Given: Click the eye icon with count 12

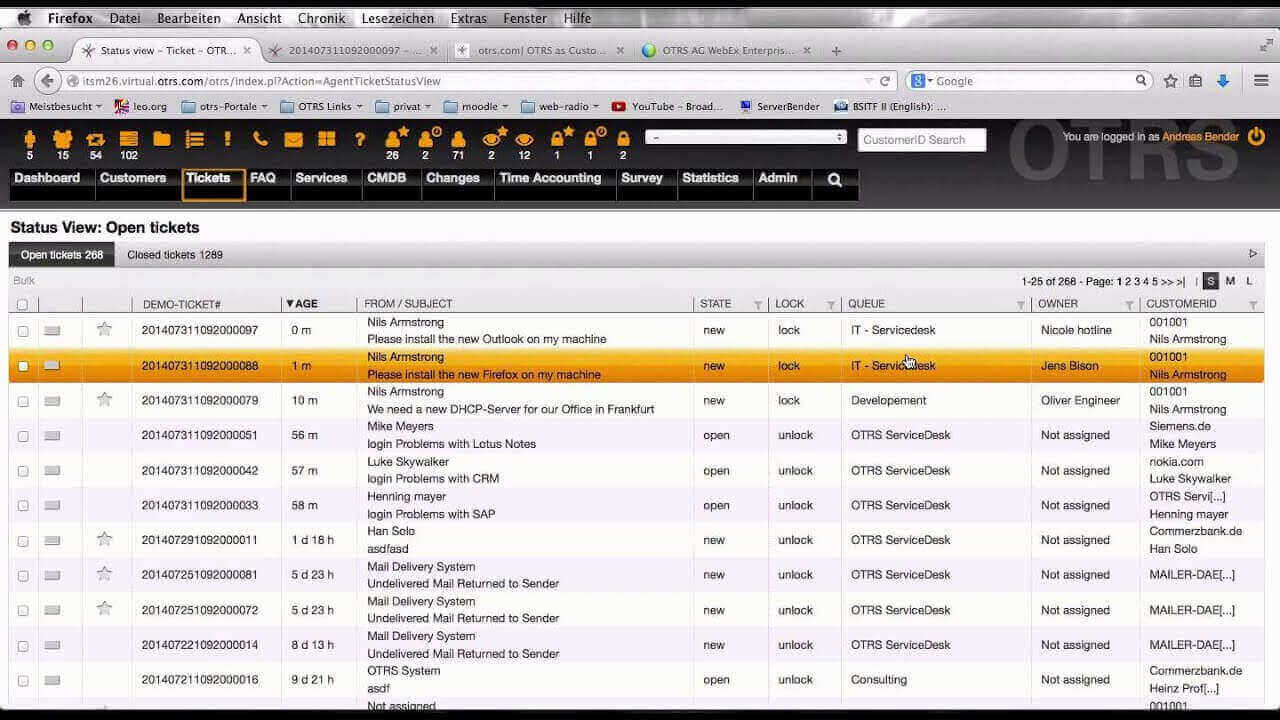Looking at the screenshot, I should tap(524, 140).
